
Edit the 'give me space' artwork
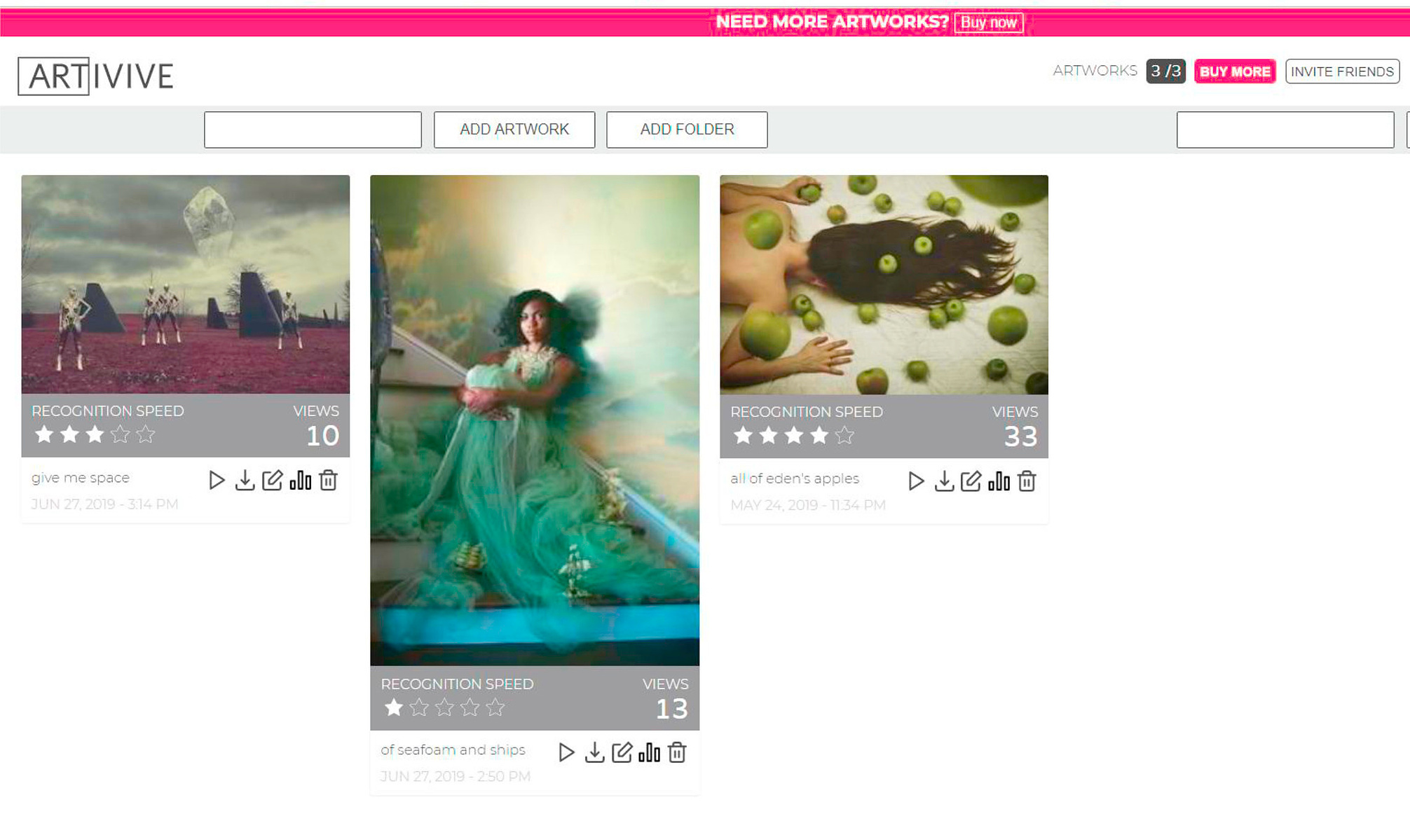(272, 481)
